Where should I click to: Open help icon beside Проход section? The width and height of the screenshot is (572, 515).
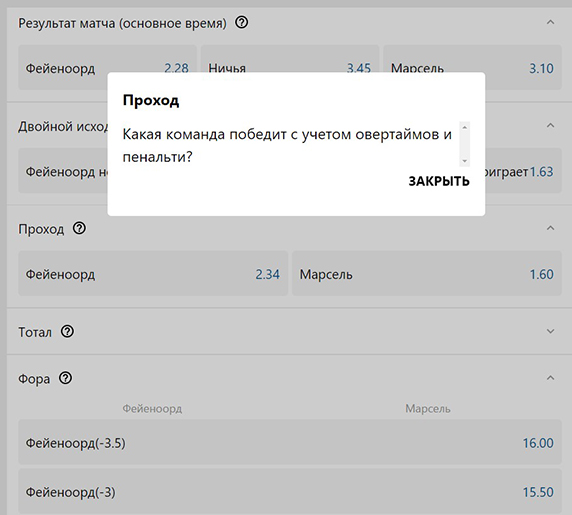pos(79,228)
